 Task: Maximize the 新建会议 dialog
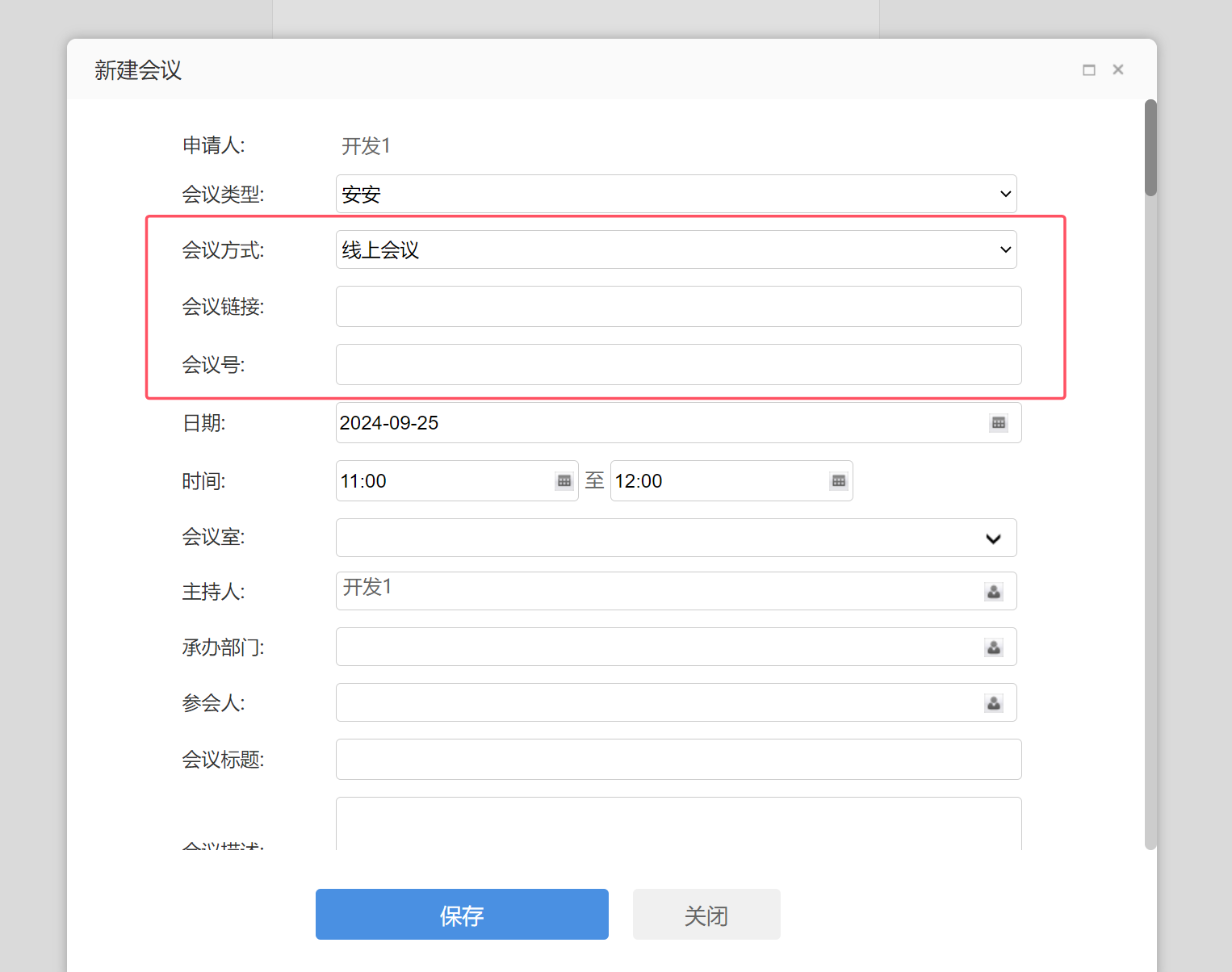[x=1089, y=70]
